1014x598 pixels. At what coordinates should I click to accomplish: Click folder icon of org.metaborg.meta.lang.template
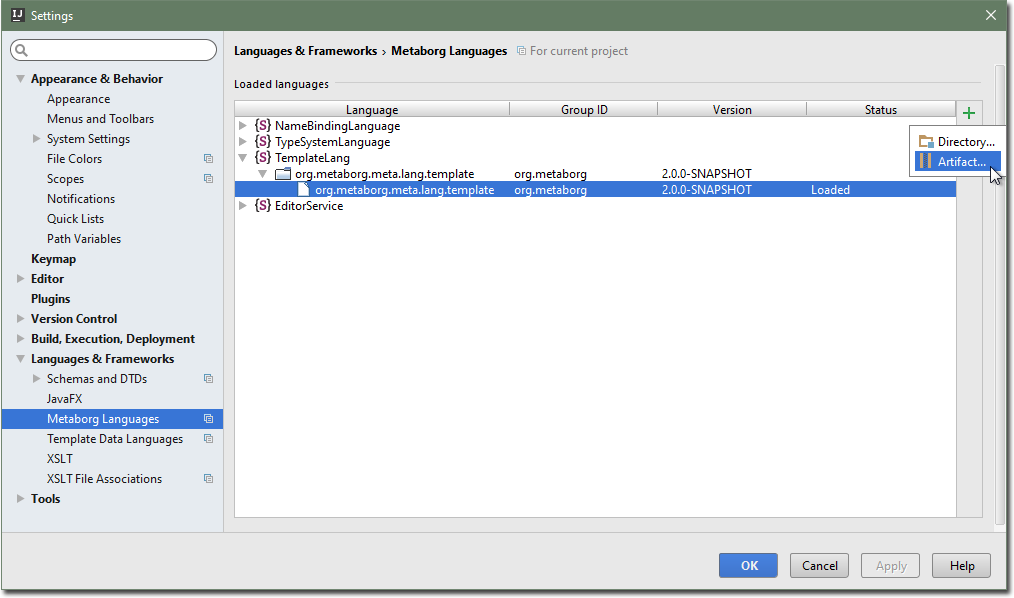click(283, 174)
